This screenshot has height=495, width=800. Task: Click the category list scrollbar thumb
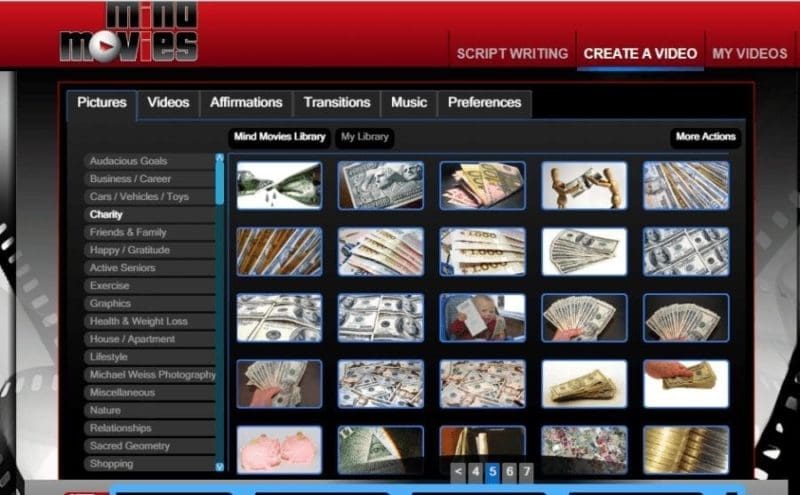coord(220,184)
